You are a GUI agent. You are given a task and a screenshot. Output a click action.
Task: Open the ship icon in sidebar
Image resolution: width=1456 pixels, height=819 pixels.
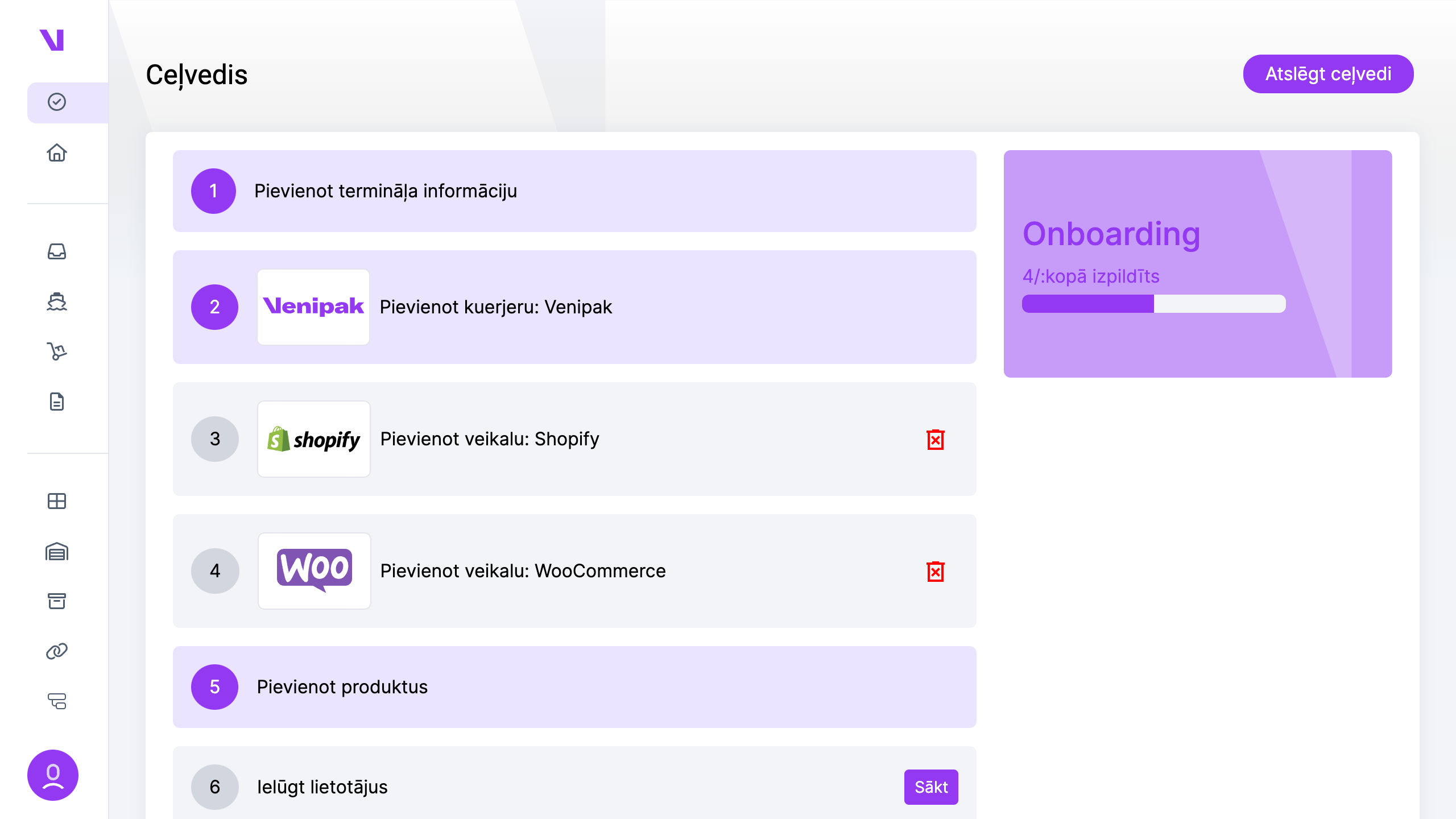57,301
